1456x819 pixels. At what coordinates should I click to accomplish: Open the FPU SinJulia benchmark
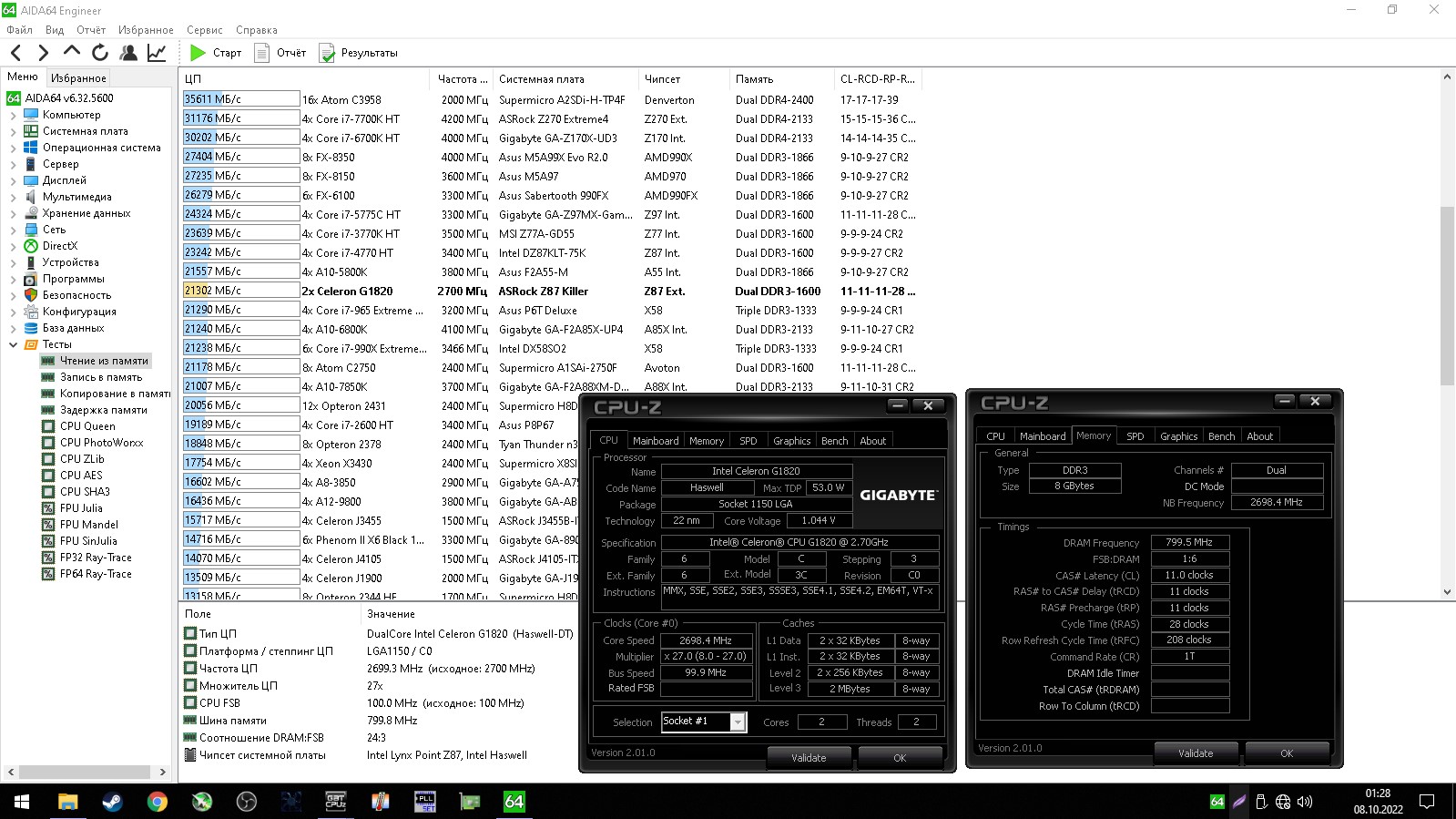point(88,541)
